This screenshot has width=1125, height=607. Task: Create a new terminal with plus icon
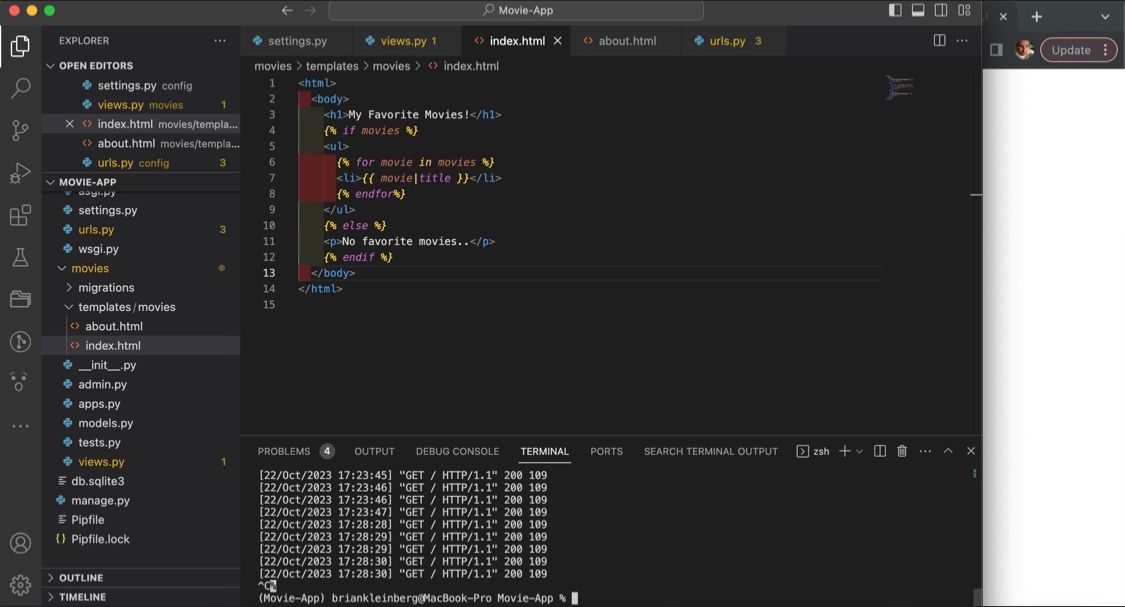(x=844, y=451)
